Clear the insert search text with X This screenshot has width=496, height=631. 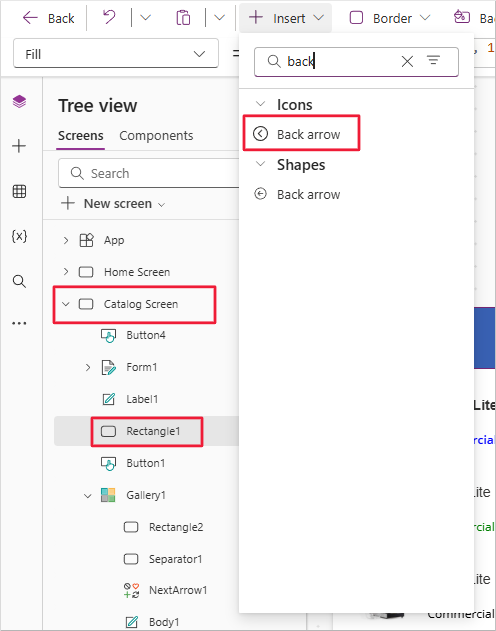(x=407, y=61)
